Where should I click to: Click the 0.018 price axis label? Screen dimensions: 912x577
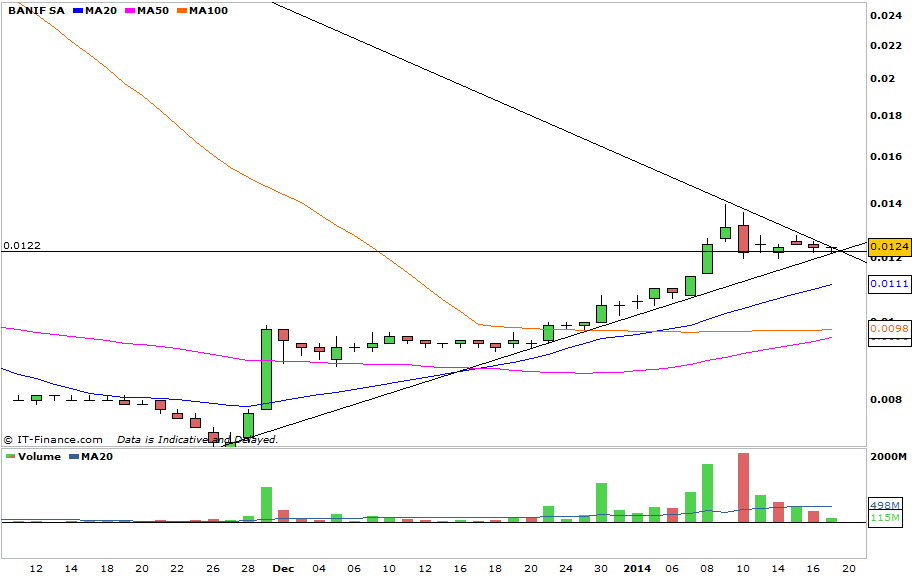[x=886, y=116]
